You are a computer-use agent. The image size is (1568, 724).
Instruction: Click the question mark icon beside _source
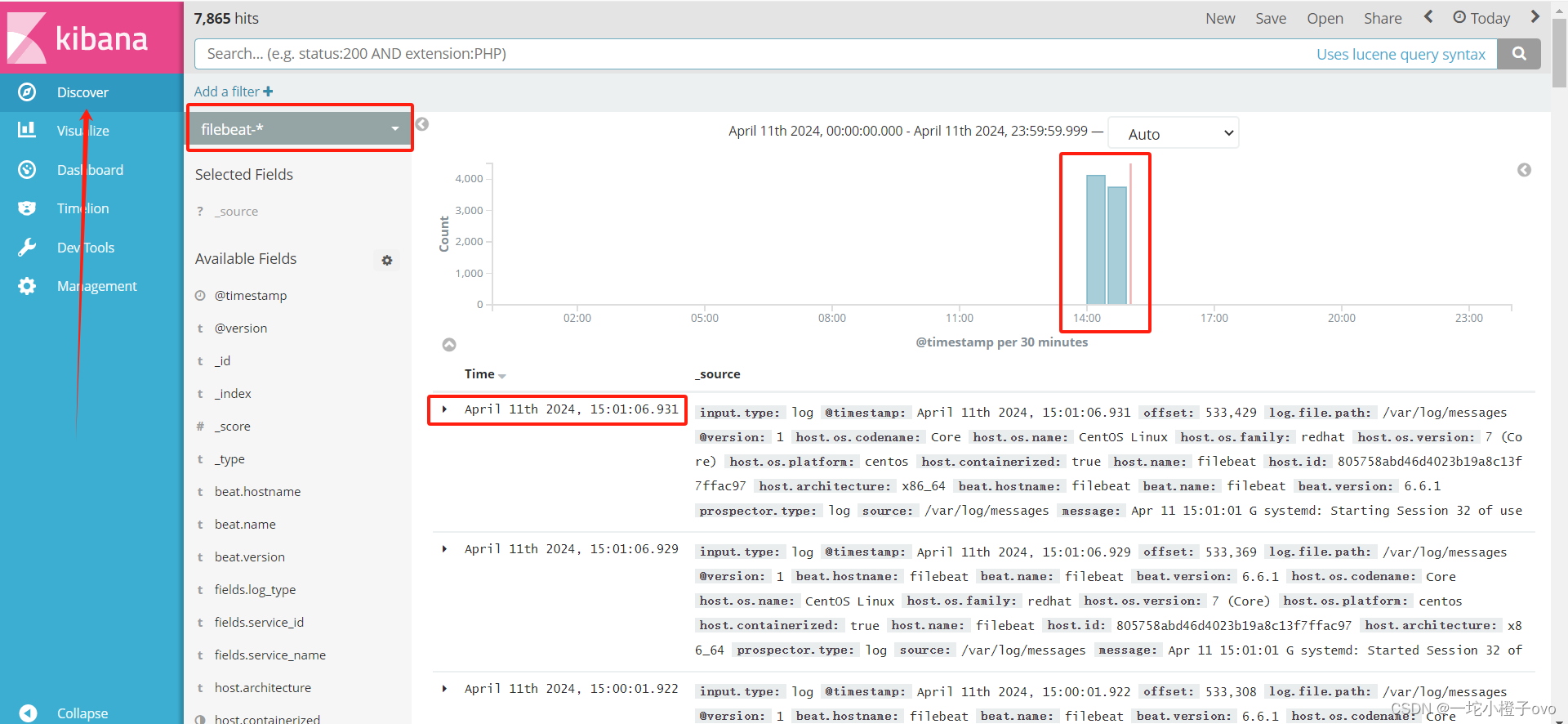point(200,211)
